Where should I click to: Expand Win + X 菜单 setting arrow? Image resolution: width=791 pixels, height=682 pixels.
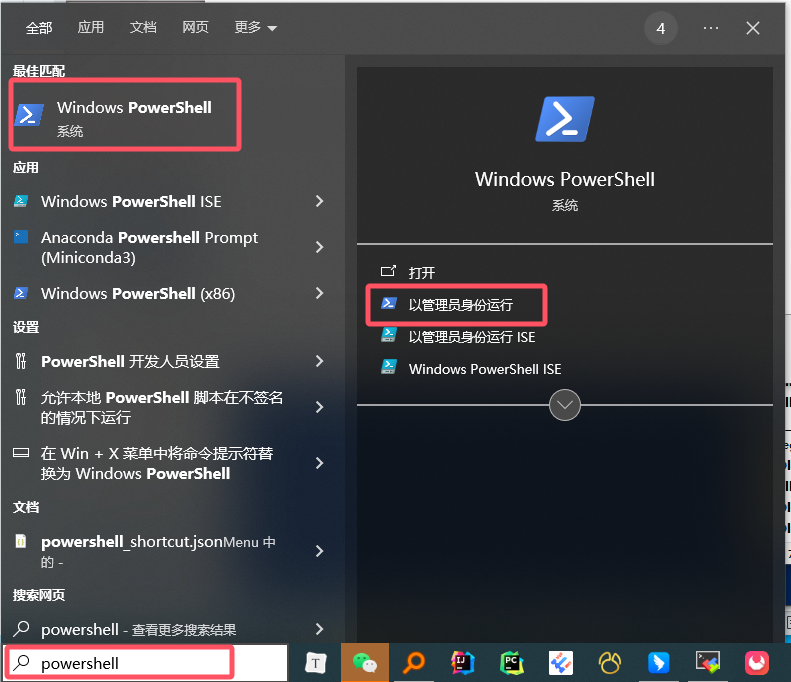click(x=319, y=463)
